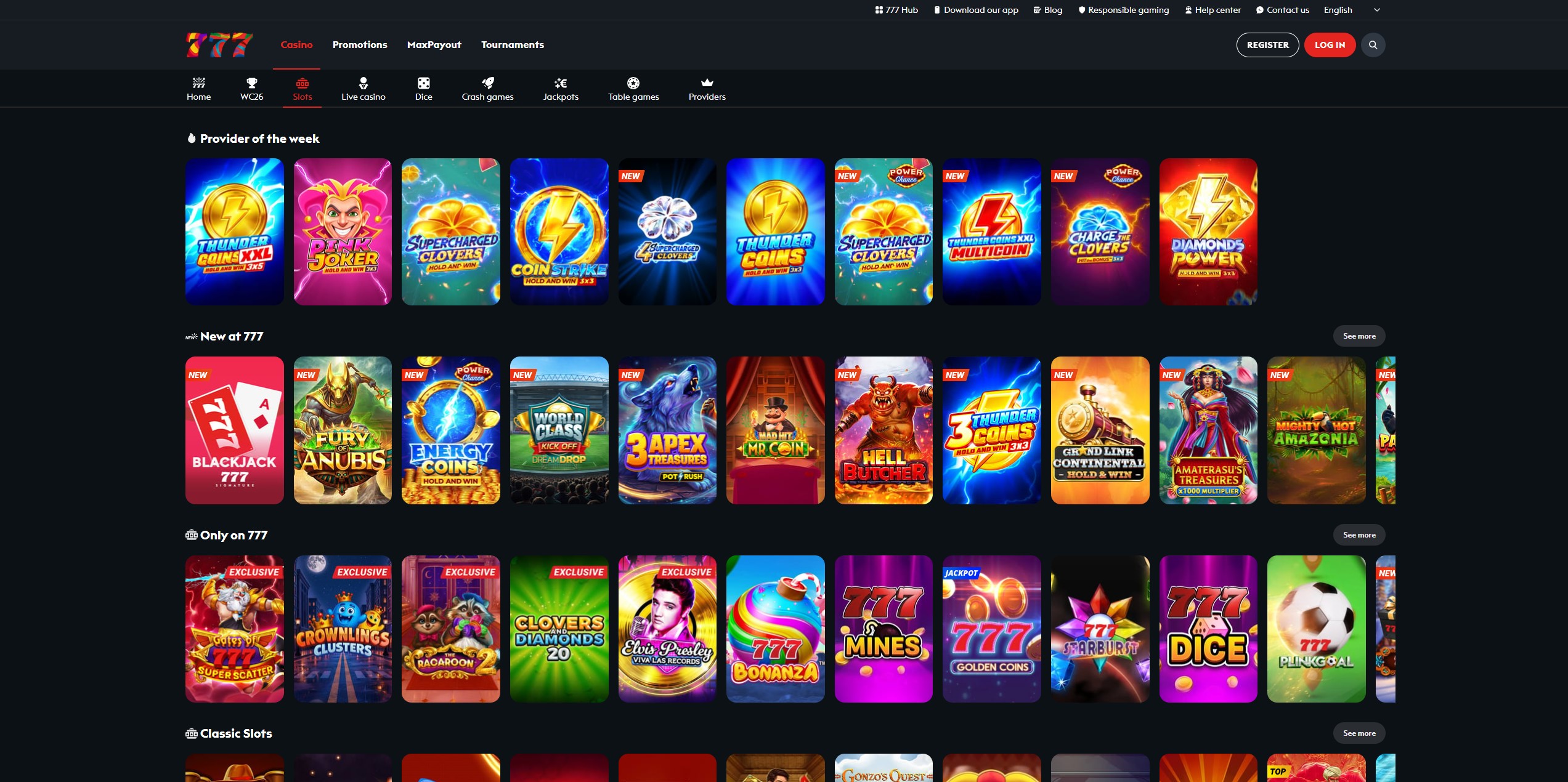This screenshot has width=1568, height=782.
Task: Click See more for Only on 777
Action: (1359, 535)
